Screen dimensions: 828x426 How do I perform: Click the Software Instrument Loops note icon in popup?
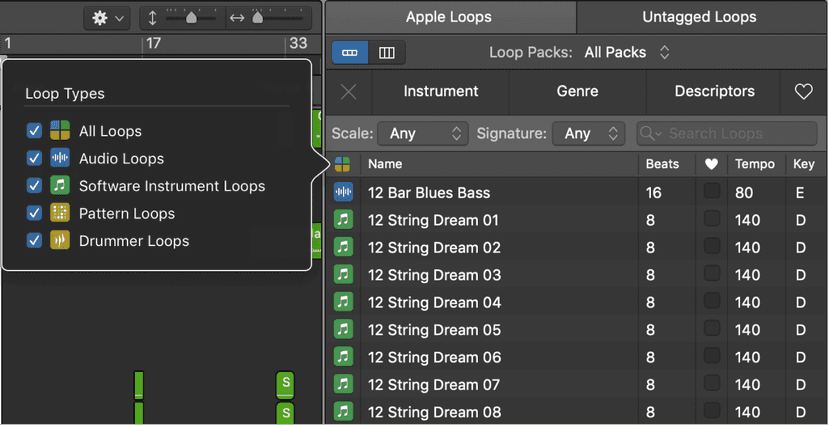click(x=60, y=185)
